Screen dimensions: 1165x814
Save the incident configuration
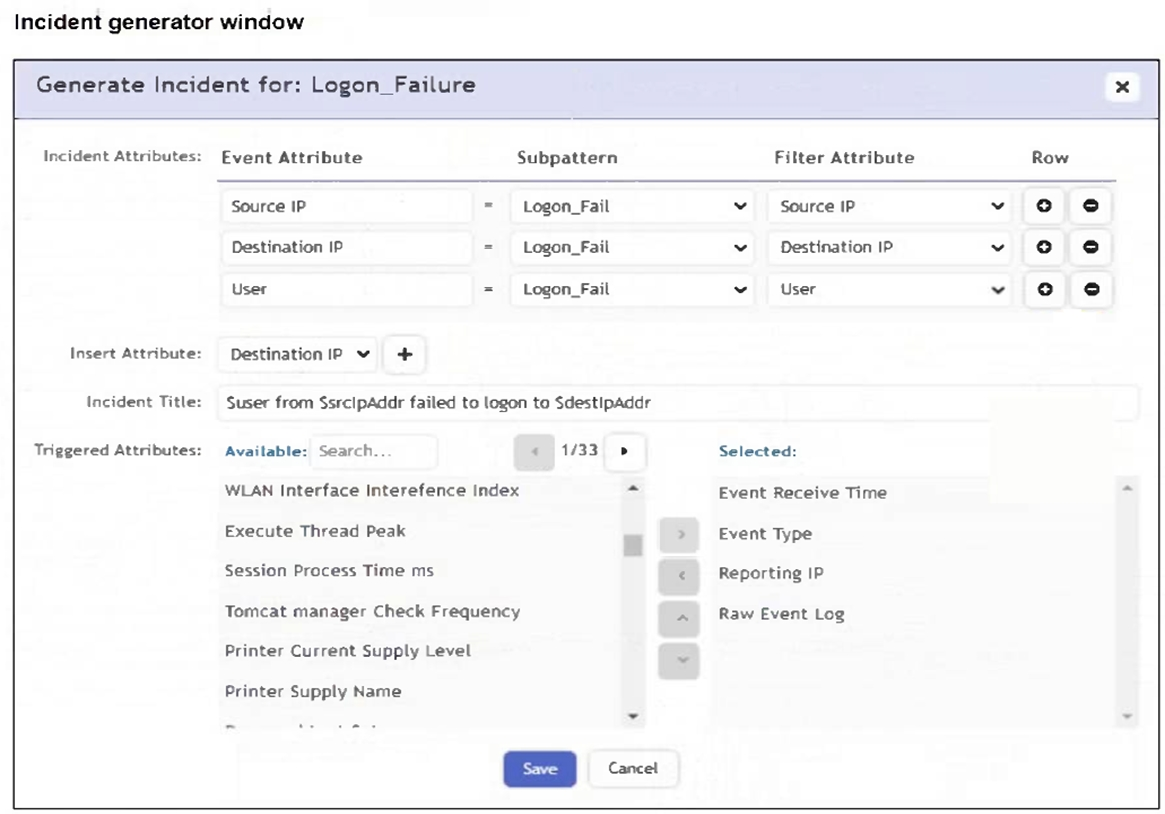[x=539, y=769]
